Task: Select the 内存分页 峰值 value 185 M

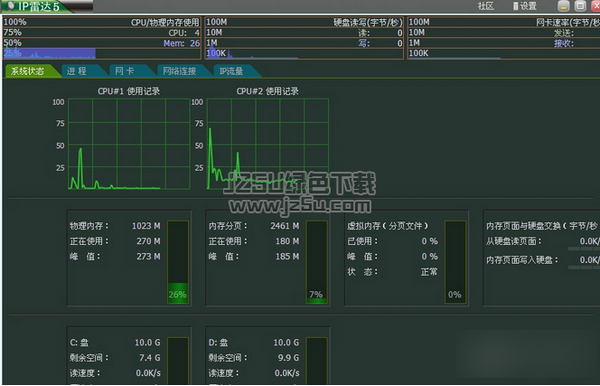Action: pos(287,257)
